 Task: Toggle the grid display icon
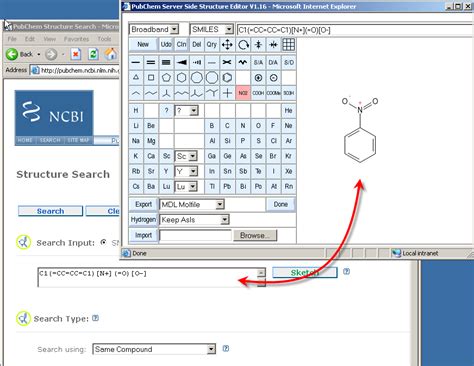click(x=289, y=45)
